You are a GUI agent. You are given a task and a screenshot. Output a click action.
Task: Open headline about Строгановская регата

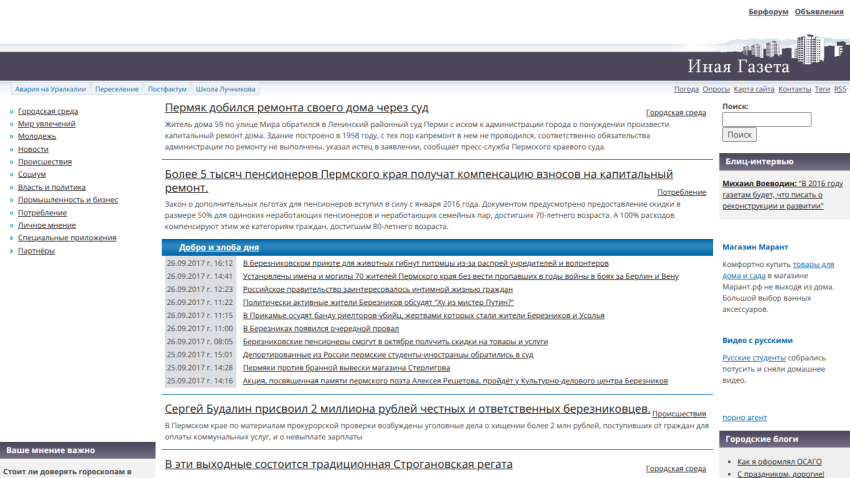click(x=339, y=464)
